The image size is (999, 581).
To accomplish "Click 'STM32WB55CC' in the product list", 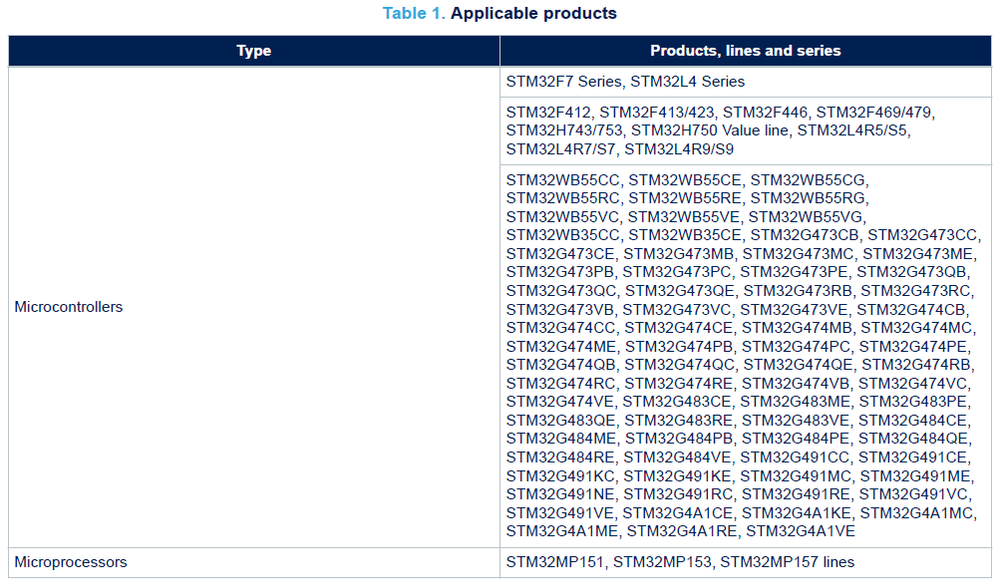I will (x=563, y=180).
